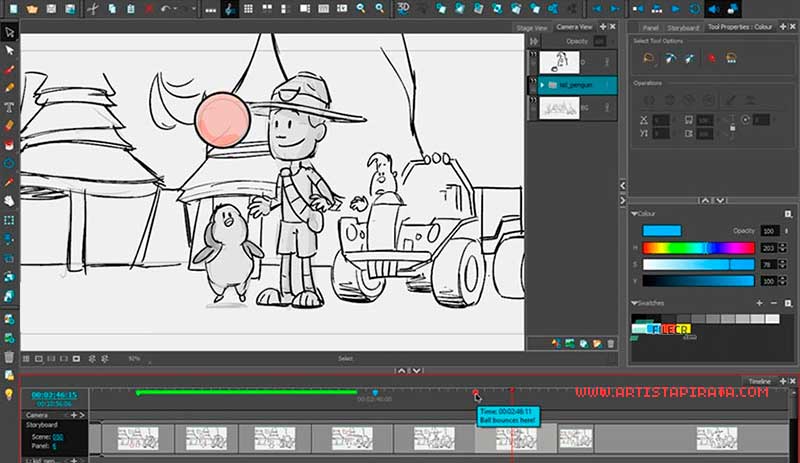This screenshot has height=463, width=800.
Task: Click the white swatch in Swatches row
Action: click(772, 319)
